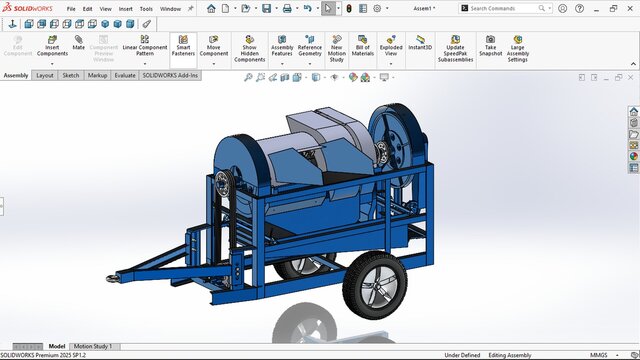Open Design Library in task pane
The image size is (640, 360).
pos(633,123)
